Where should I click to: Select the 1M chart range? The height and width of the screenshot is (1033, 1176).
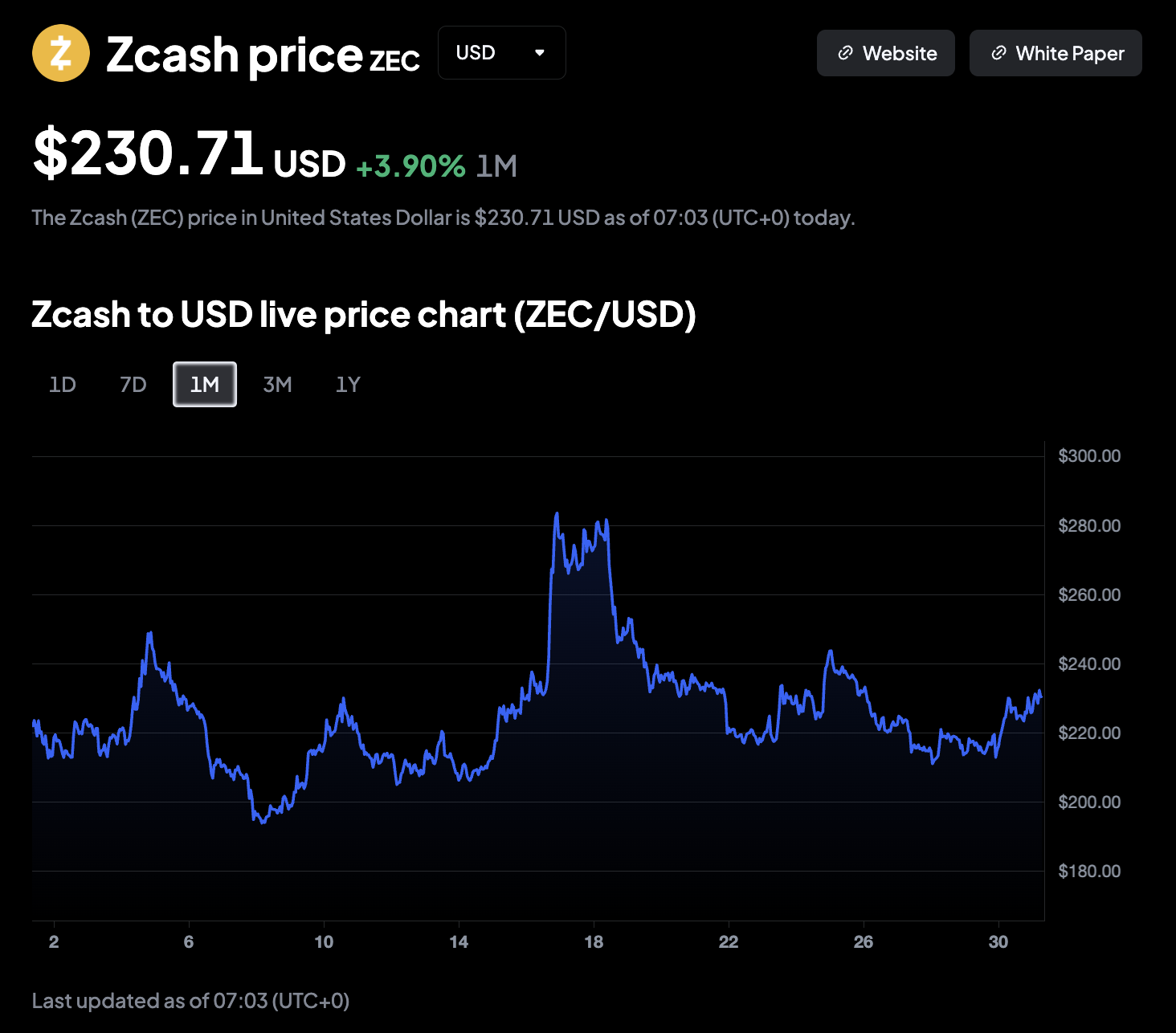pos(205,385)
